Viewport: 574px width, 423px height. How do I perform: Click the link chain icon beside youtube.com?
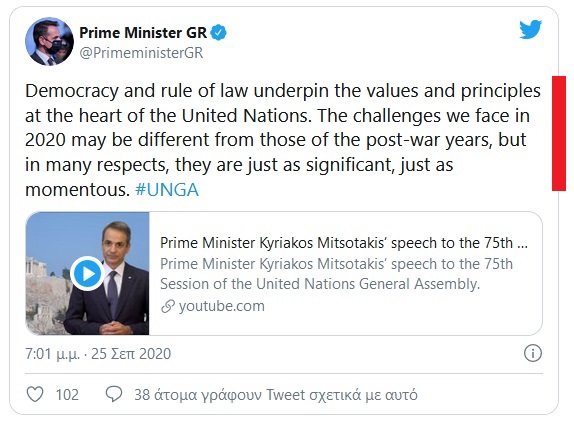tap(168, 306)
